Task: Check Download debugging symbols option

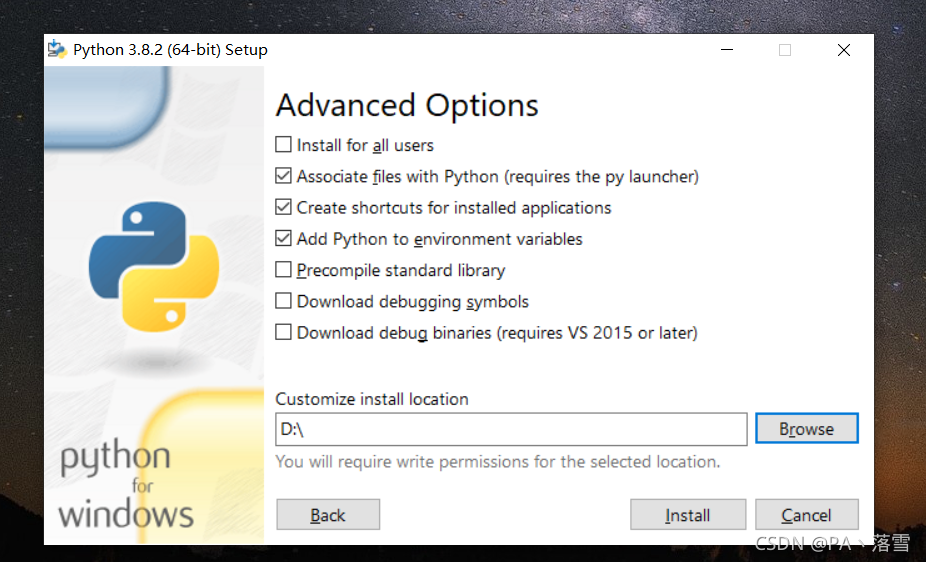Action: [283, 301]
